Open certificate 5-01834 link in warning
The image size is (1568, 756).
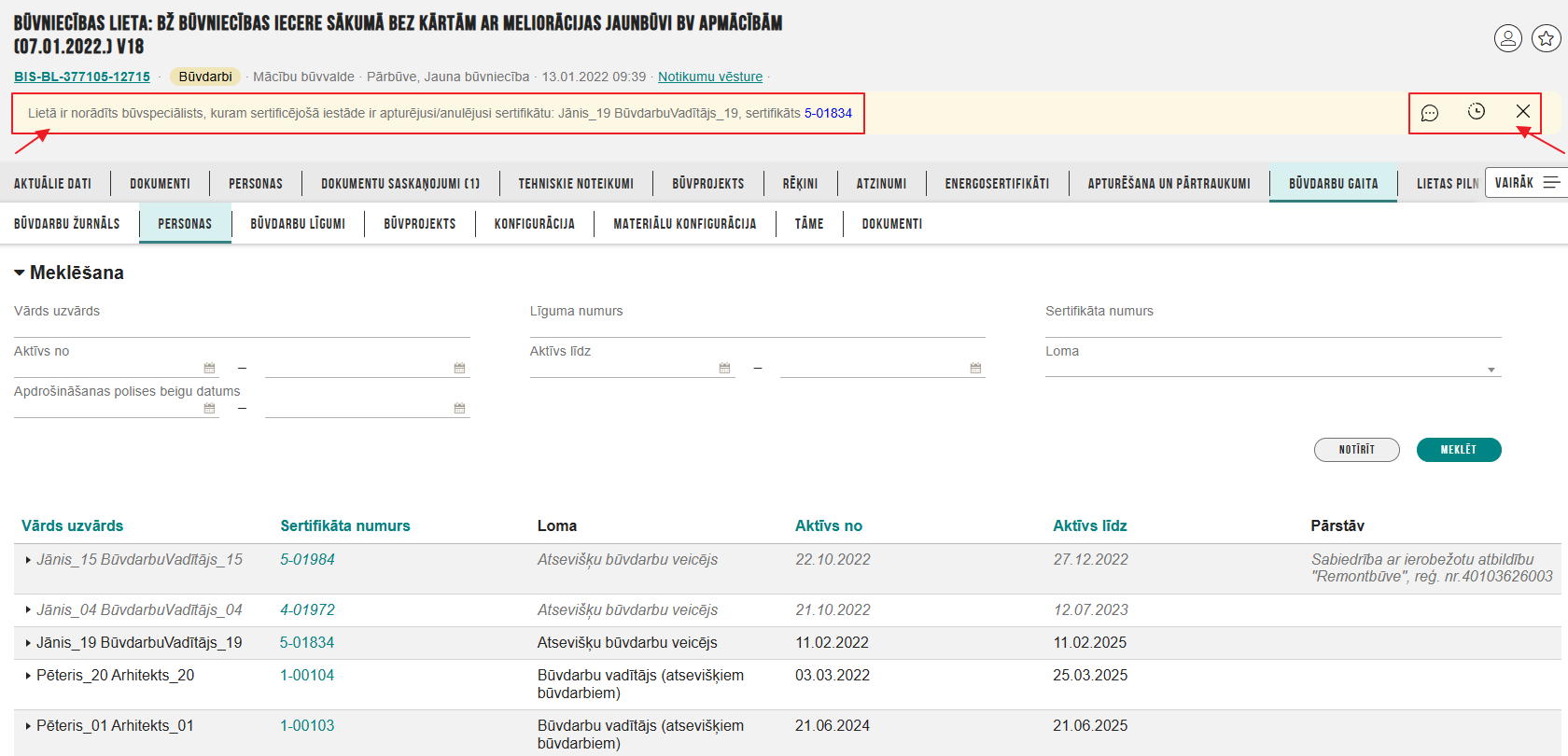(x=828, y=113)
